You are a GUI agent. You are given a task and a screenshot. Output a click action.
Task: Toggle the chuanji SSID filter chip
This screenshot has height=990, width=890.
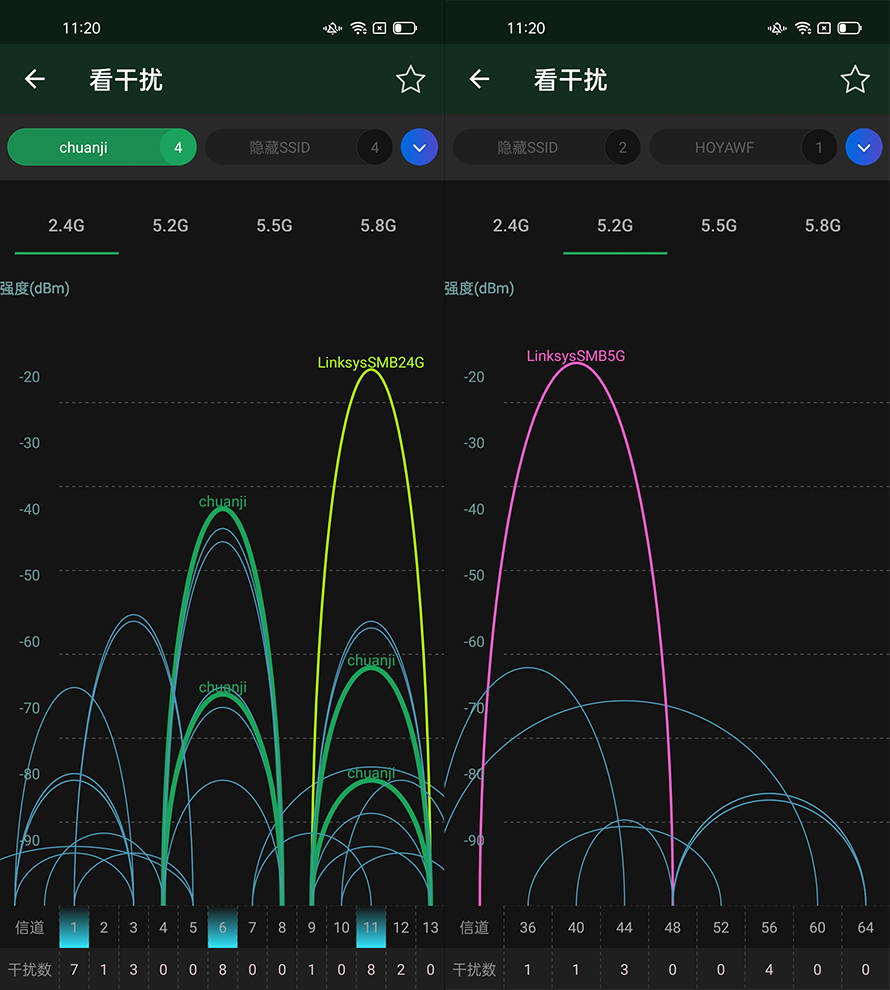click(x=84, y=148)
